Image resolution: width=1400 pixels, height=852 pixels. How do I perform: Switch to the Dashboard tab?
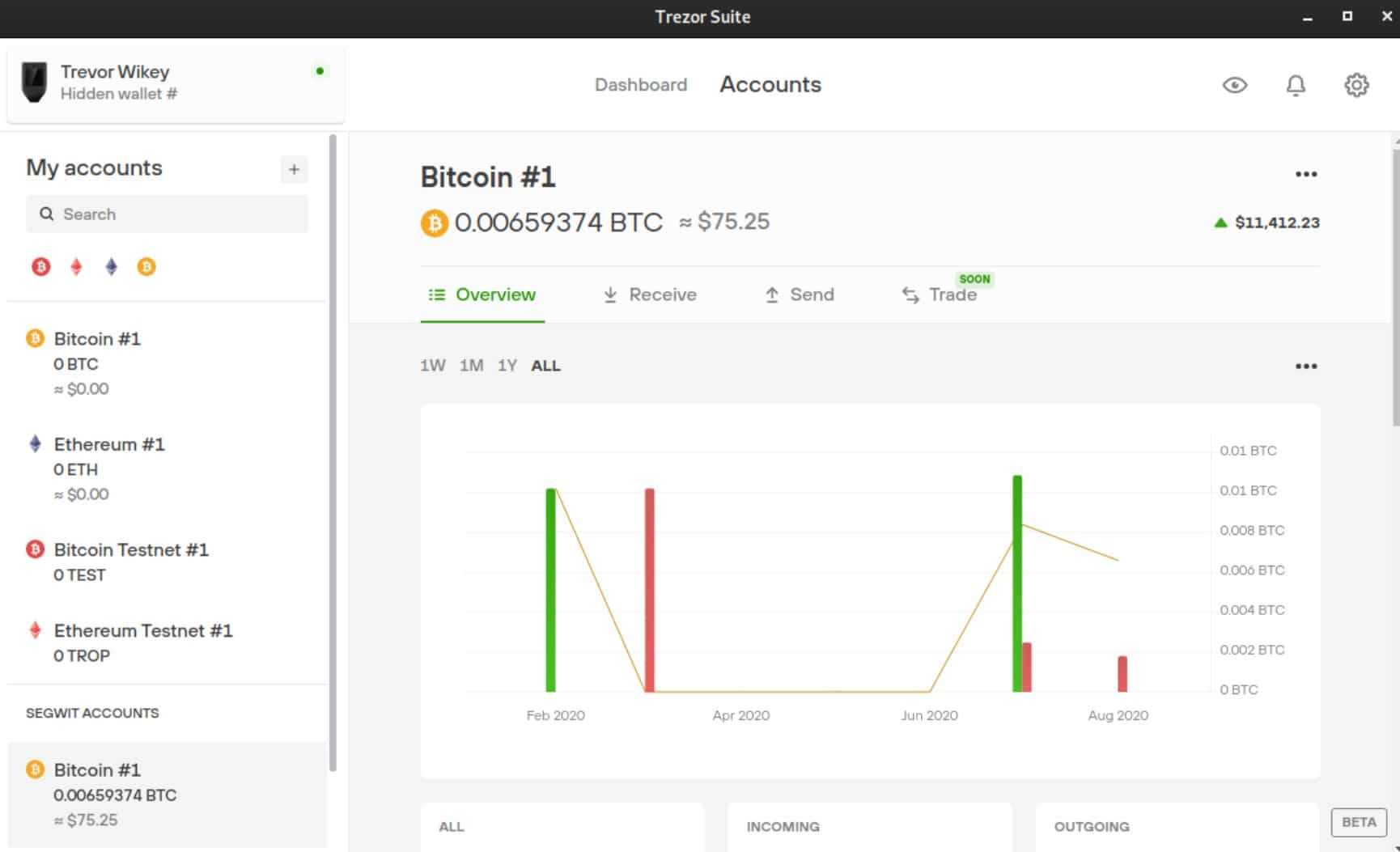coord(640,85)
